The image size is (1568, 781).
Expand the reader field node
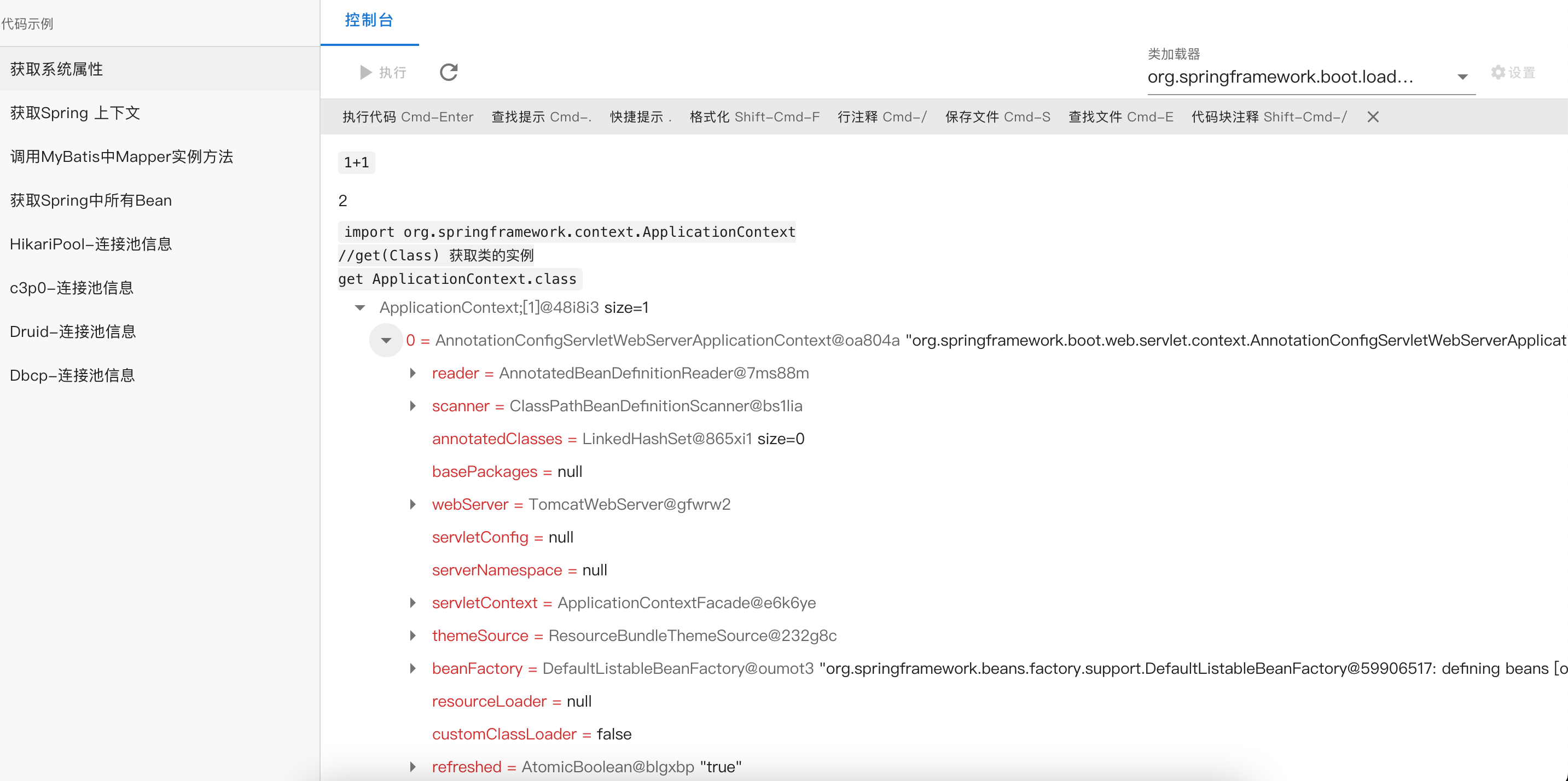pos(413,374)
